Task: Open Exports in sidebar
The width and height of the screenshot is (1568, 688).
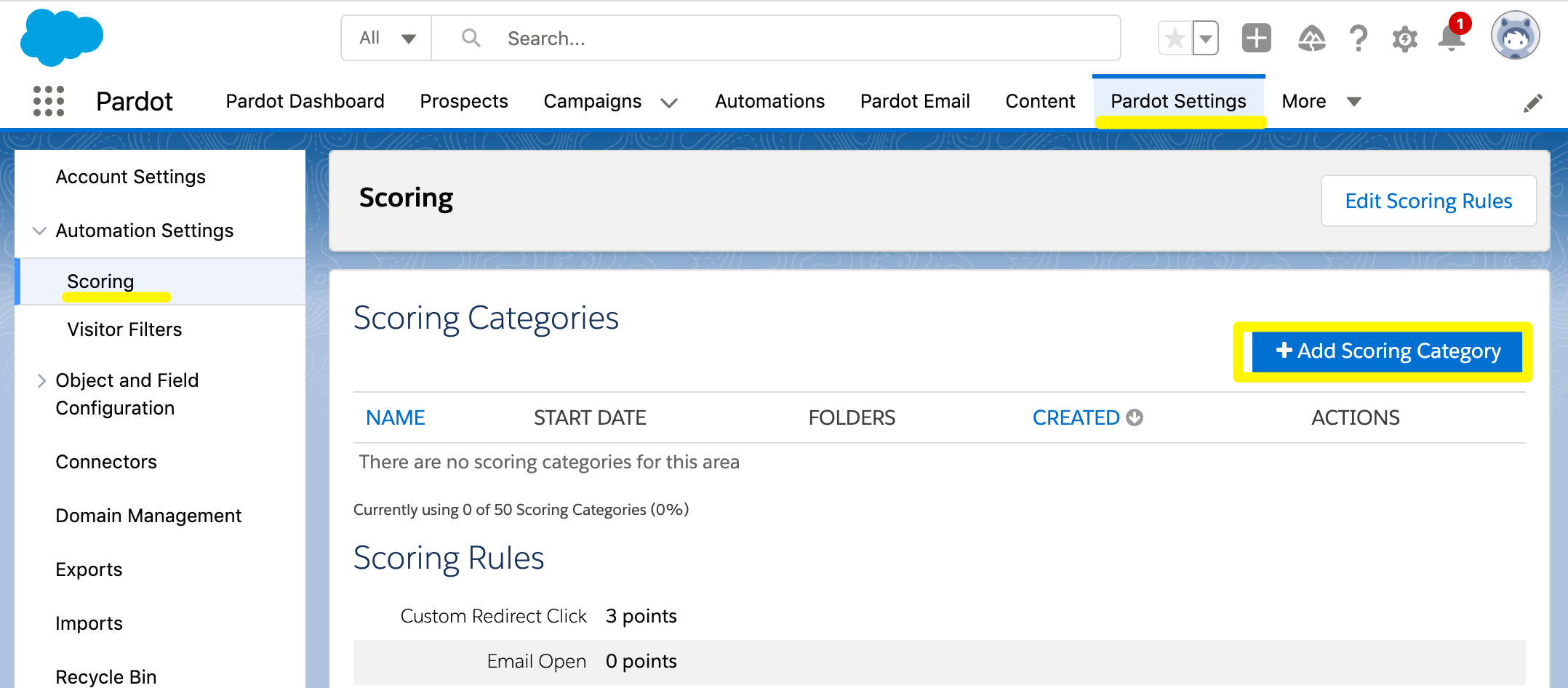Action: 89,569
